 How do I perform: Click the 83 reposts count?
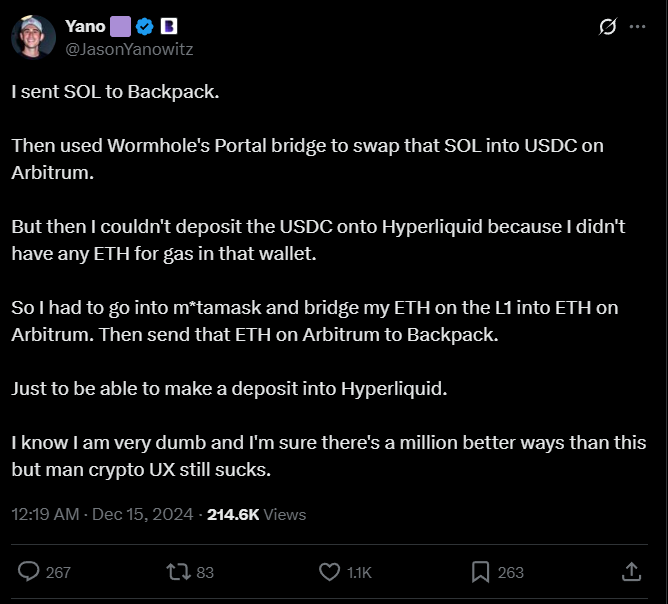[205, 573]
